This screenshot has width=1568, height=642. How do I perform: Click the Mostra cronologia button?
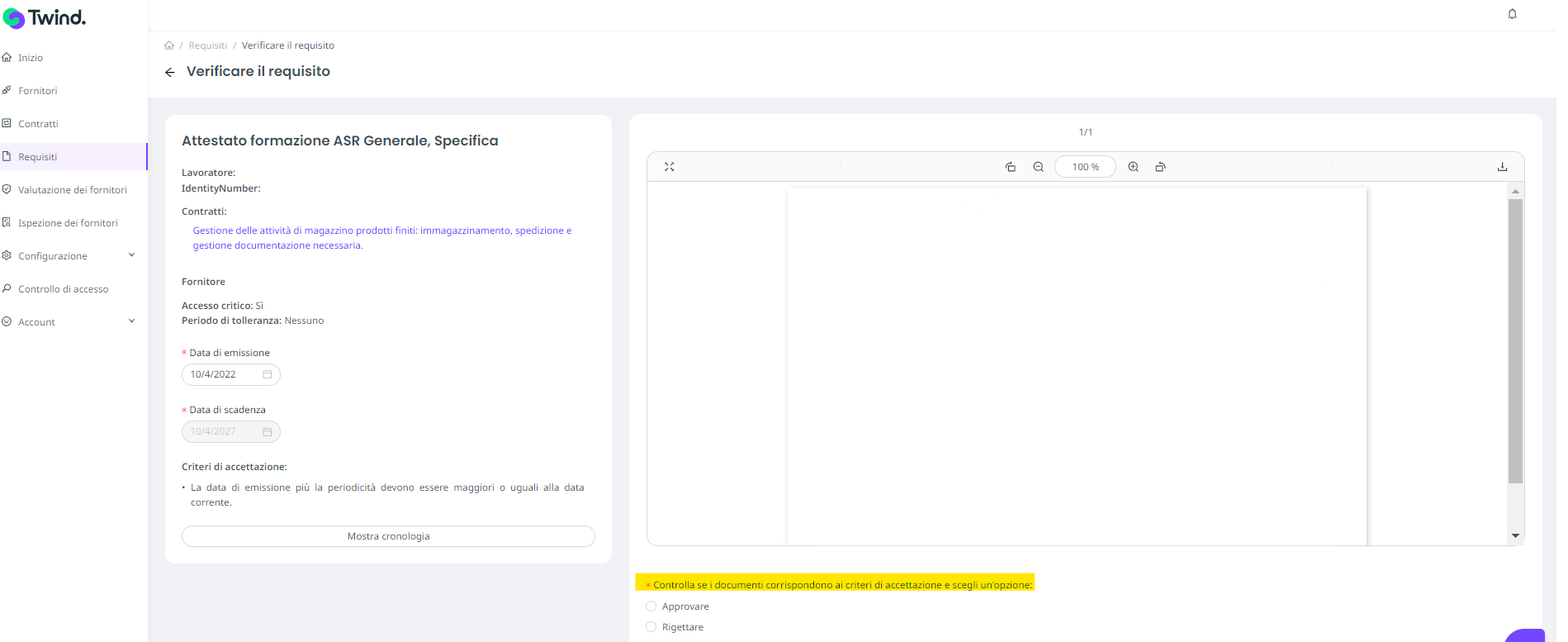[x=388, y=536]
